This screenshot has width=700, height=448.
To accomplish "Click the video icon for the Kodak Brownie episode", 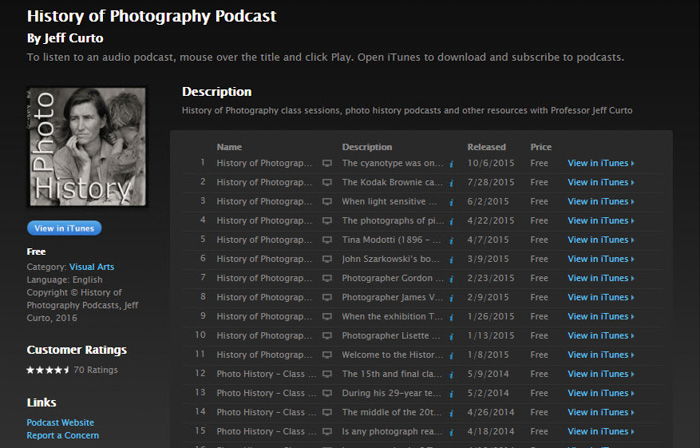I will pos(327,183).
